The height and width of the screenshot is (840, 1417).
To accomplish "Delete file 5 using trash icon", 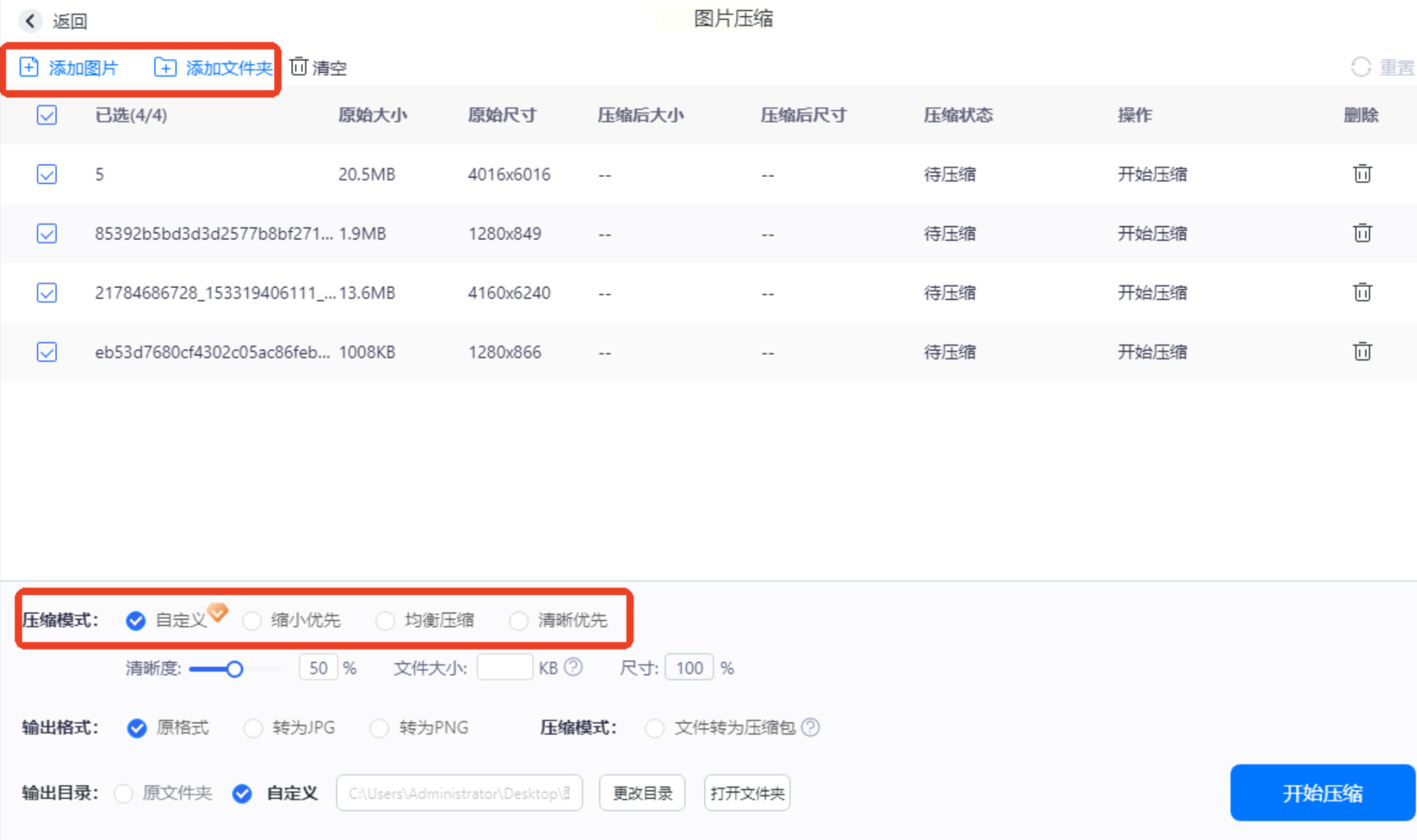I will point(1362,174).
